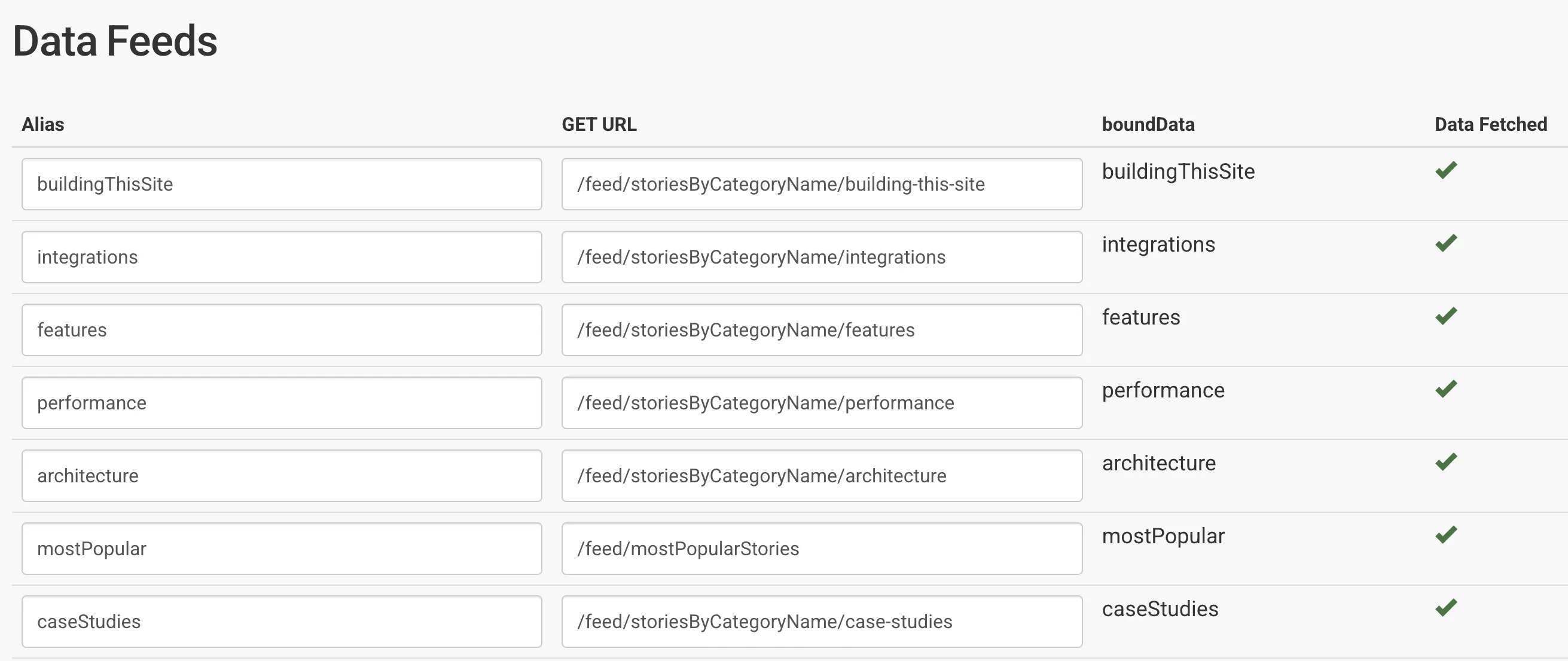Screen dimensions: 1568x661
Task: Click the integrations data fetched checkmark
Action: pyautogui.click(x=1445, y=243)
